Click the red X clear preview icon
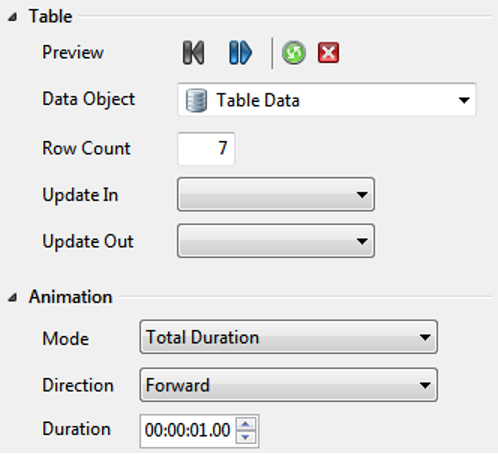Viewport: 498px width, 454px height. coord(329,52)
